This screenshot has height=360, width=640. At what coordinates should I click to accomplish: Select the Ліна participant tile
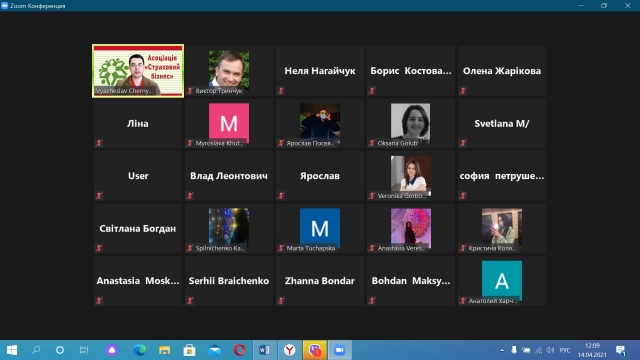[x=138, y=123]
